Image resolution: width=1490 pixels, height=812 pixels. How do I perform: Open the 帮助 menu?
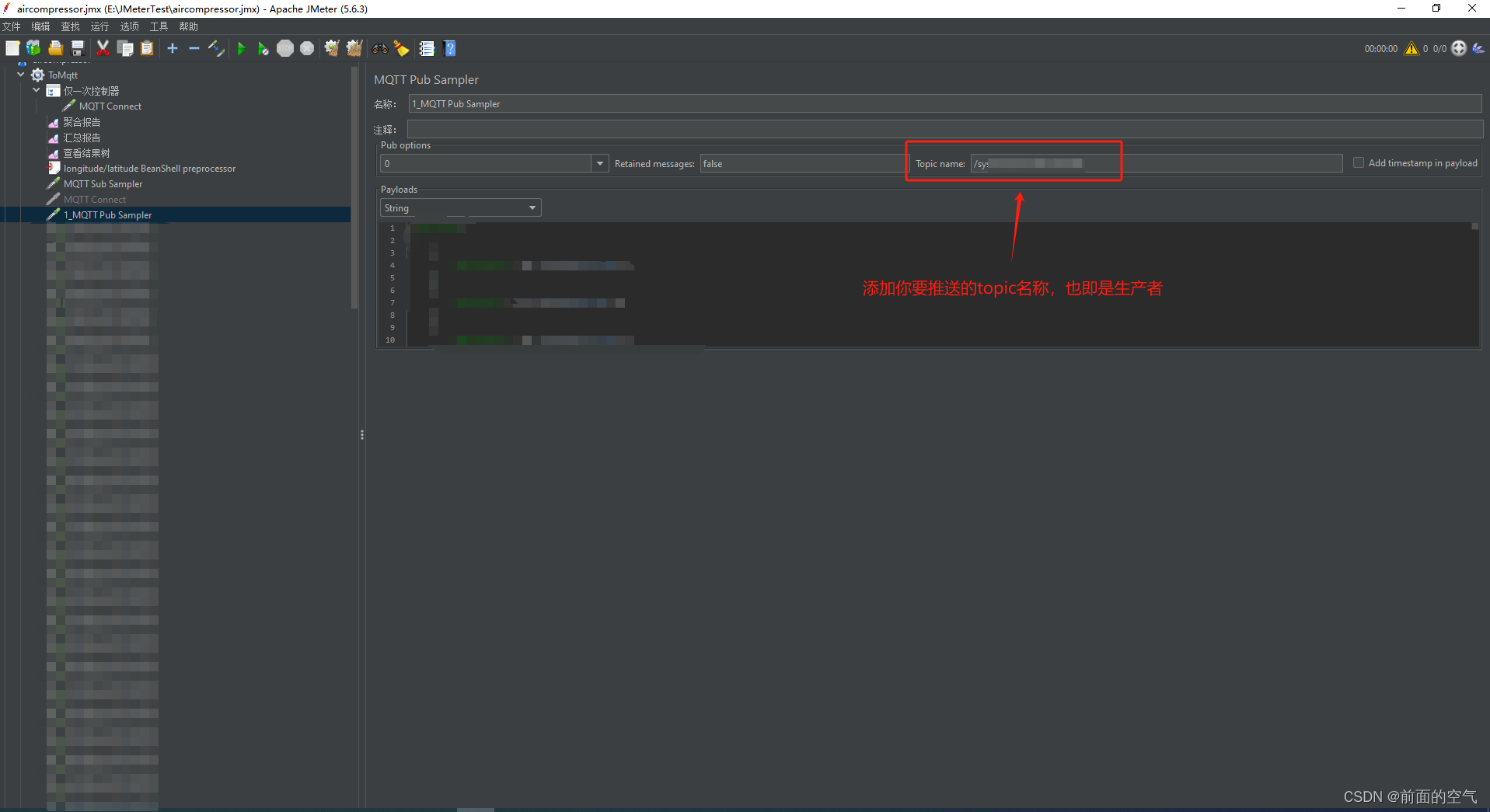pyautogui.click(x=188, y=26)
